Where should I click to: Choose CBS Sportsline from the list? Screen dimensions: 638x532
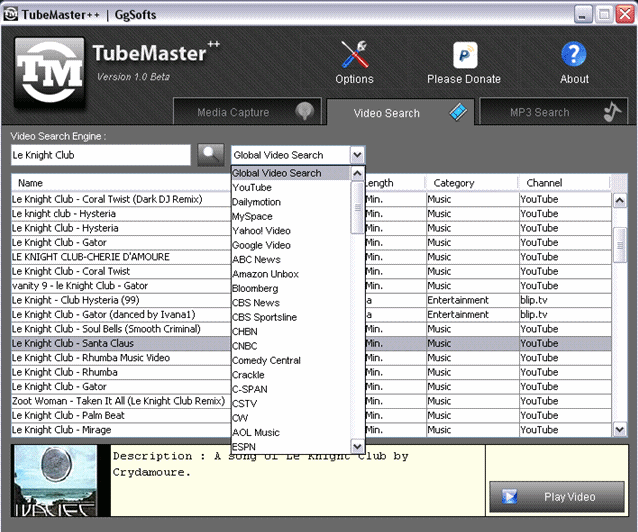point(291,317)
